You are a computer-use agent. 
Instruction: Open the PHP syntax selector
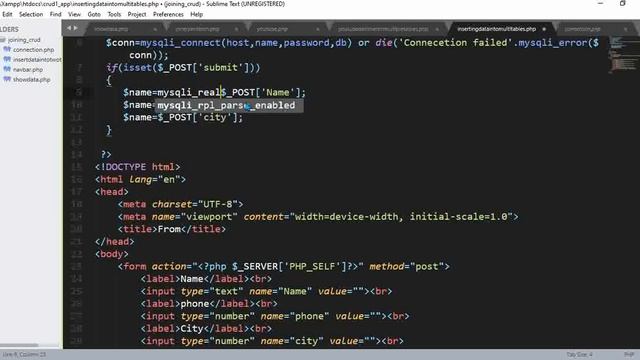pos(629,355)
